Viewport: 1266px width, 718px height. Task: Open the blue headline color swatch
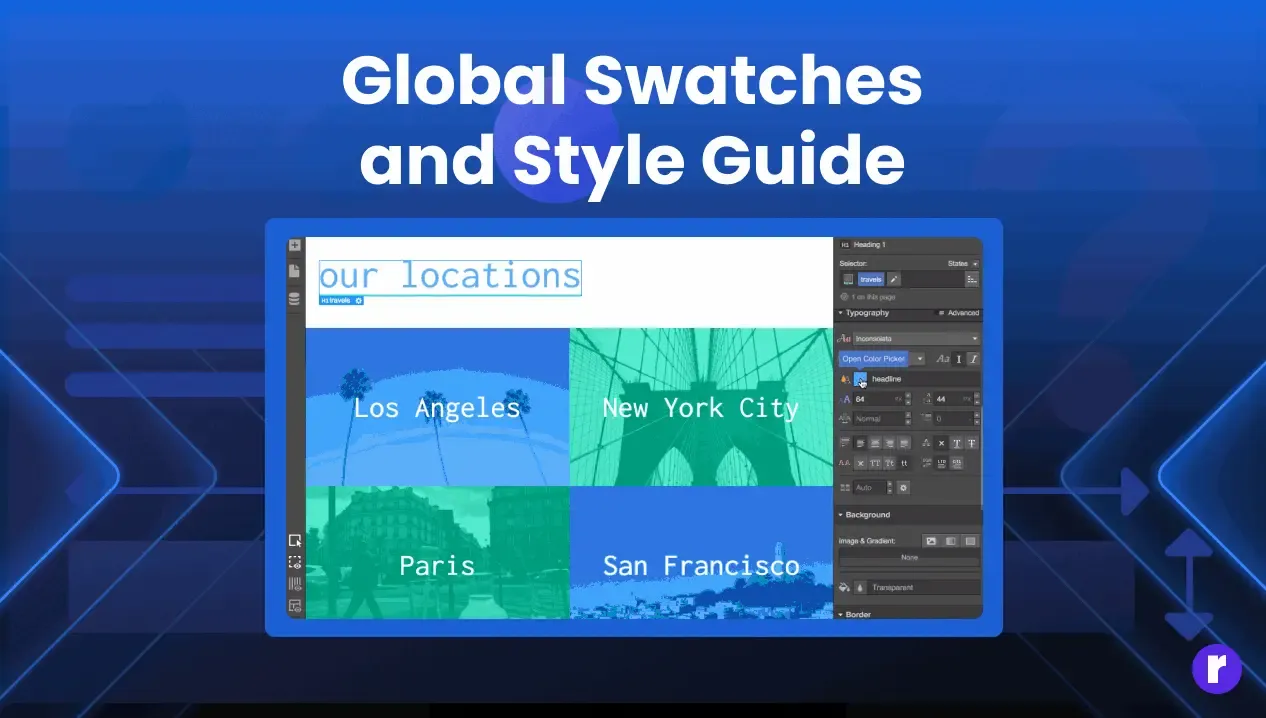(x=860, y=380)
